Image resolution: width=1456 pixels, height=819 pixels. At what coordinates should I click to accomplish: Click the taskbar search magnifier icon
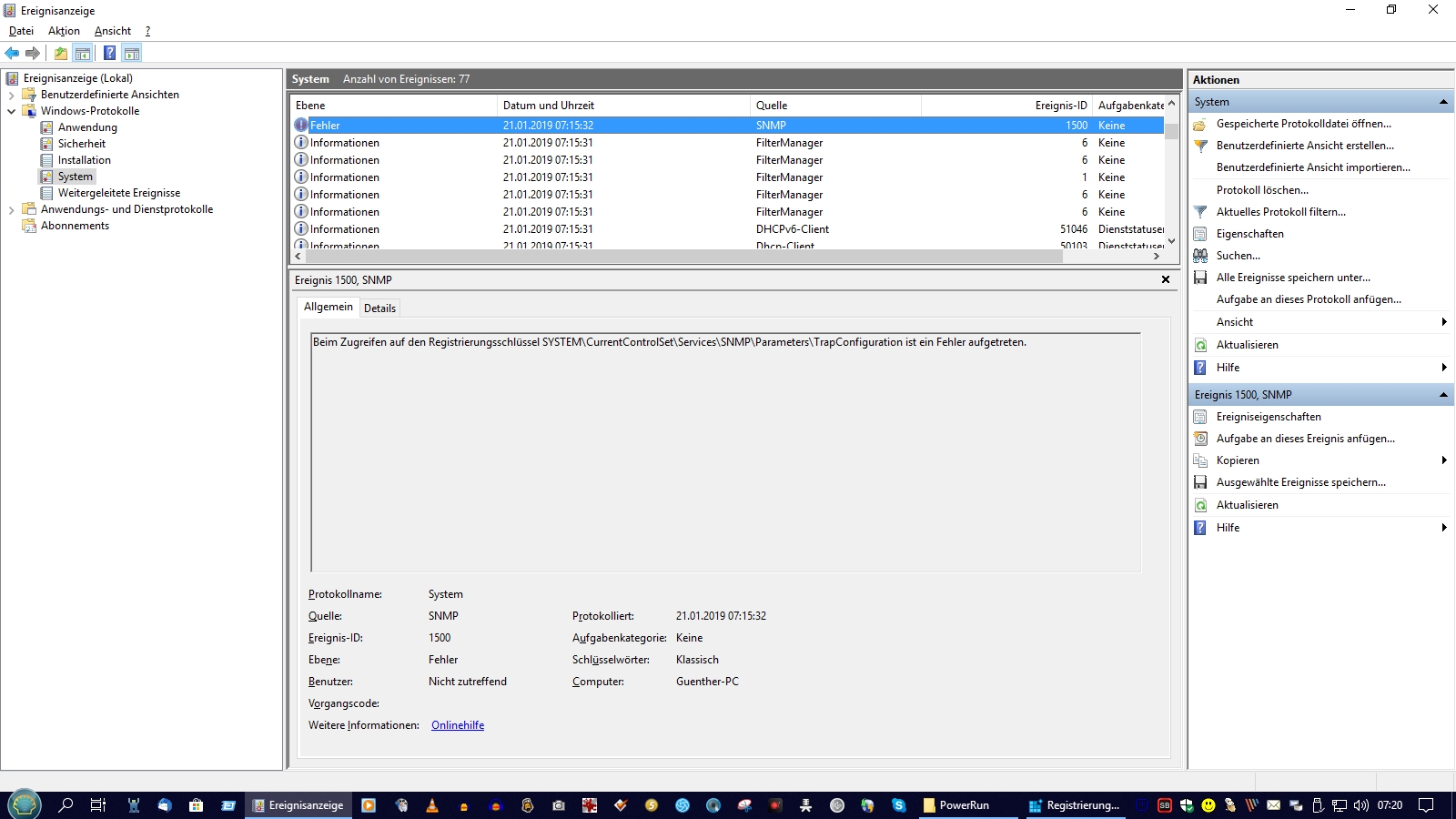66,805
